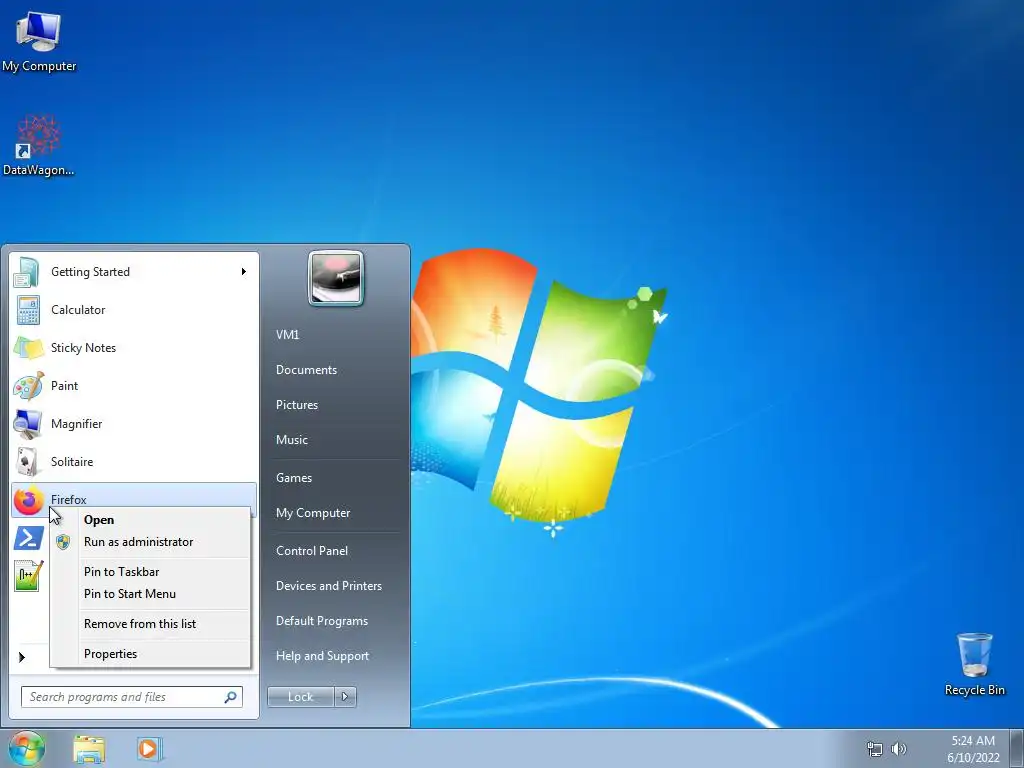Click the search magnifier icon
This screenshot has width=1024, height=768.
click(230, 697)
